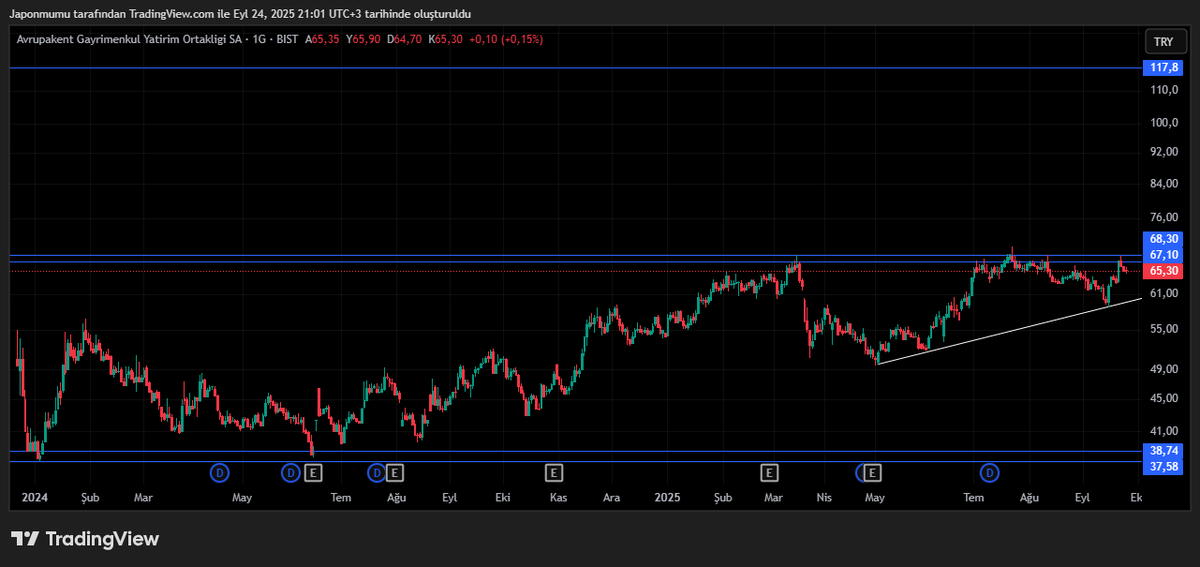Click the Y65,90 high value
Screen dimensions: 1200x567
pos(364,39)
